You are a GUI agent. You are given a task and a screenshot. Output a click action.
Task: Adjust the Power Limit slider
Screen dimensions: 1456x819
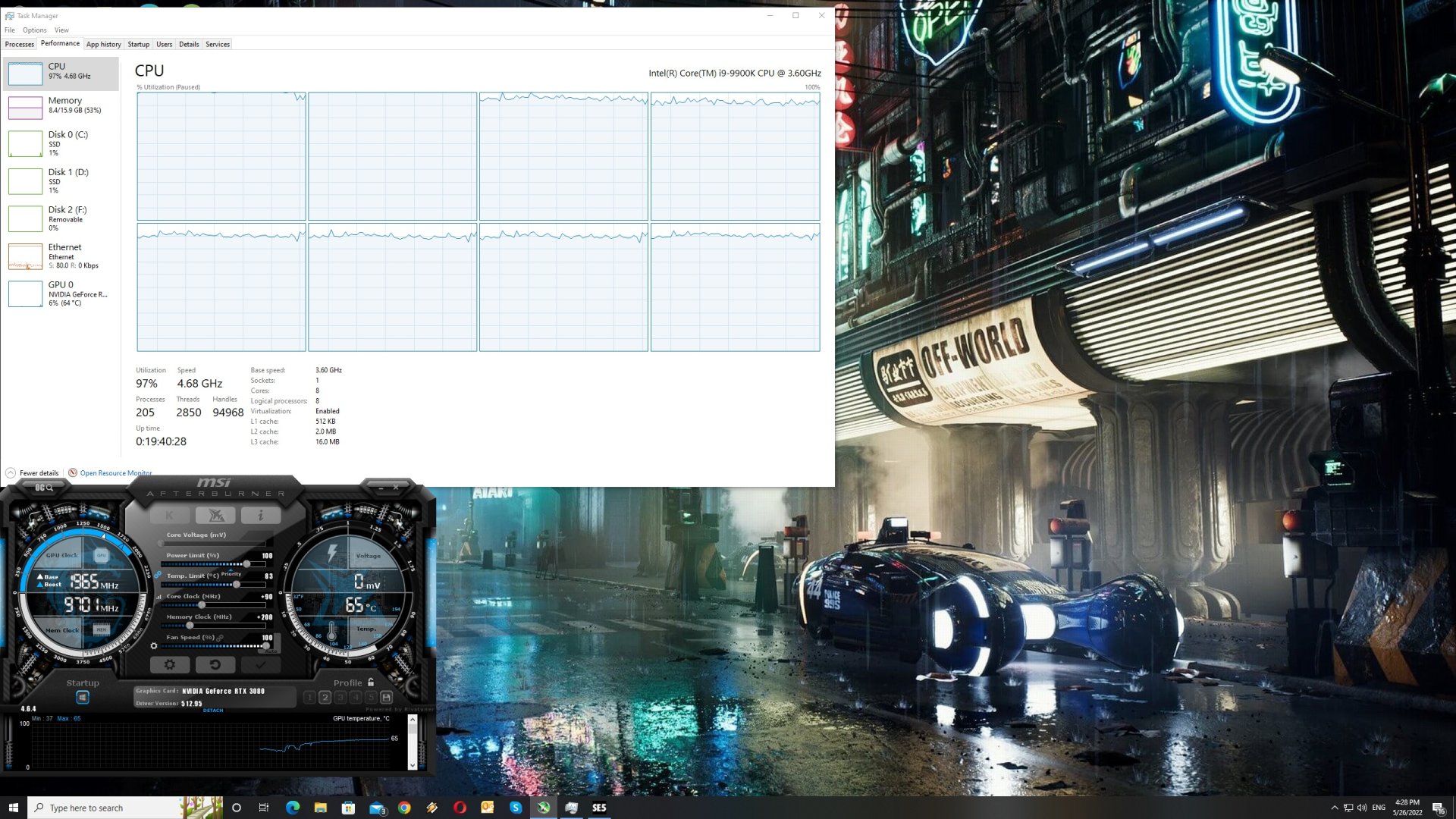pos(246,563)
